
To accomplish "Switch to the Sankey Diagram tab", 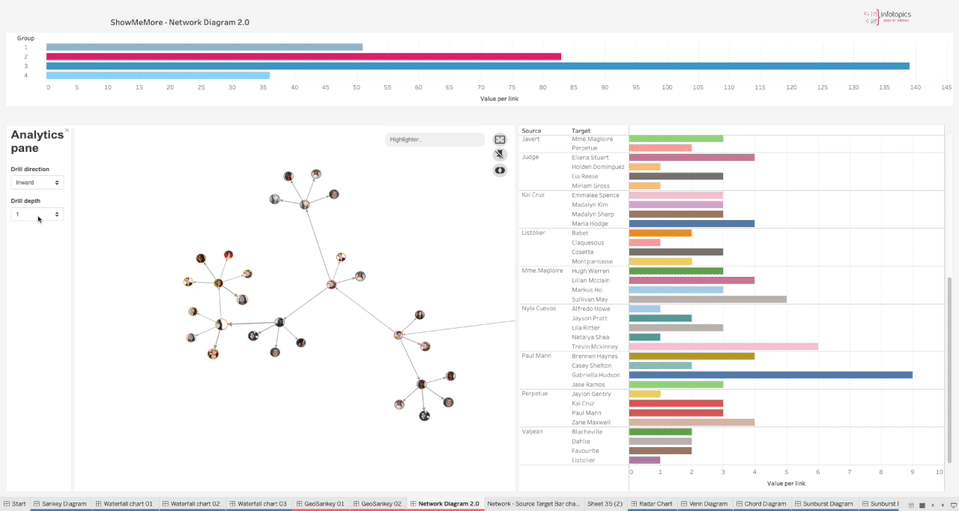I will point(60,504).
